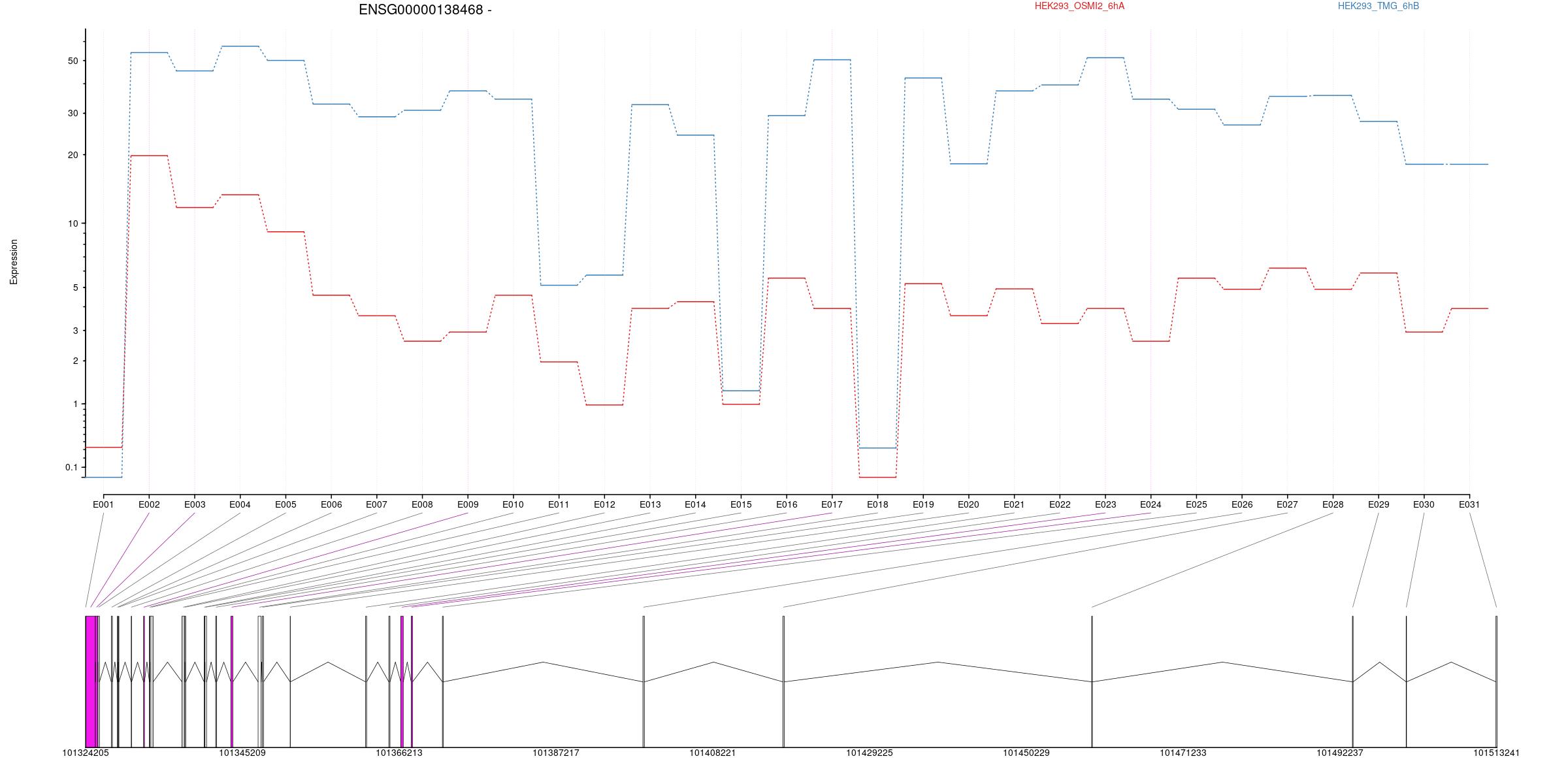Image resolution: width=1568 pixels, height=784 pixels.
Task: Select the HEK293_TMG_6hB legend label
Action: 1378,6
